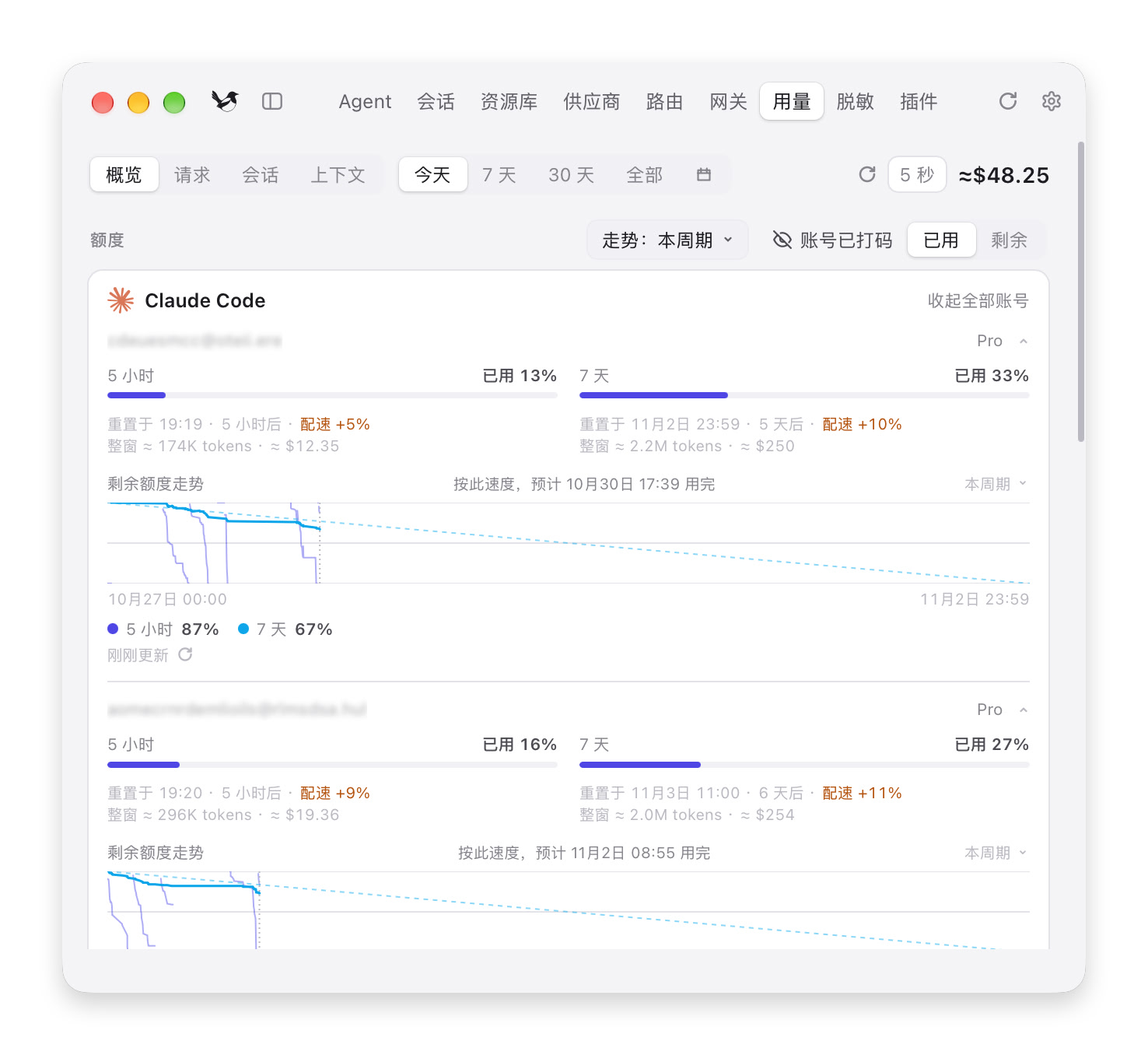Open the Agent tab
Image resolution: width=1148 pixels, height=1055 pixels.
pyautogui.click(x=365, y=101)
